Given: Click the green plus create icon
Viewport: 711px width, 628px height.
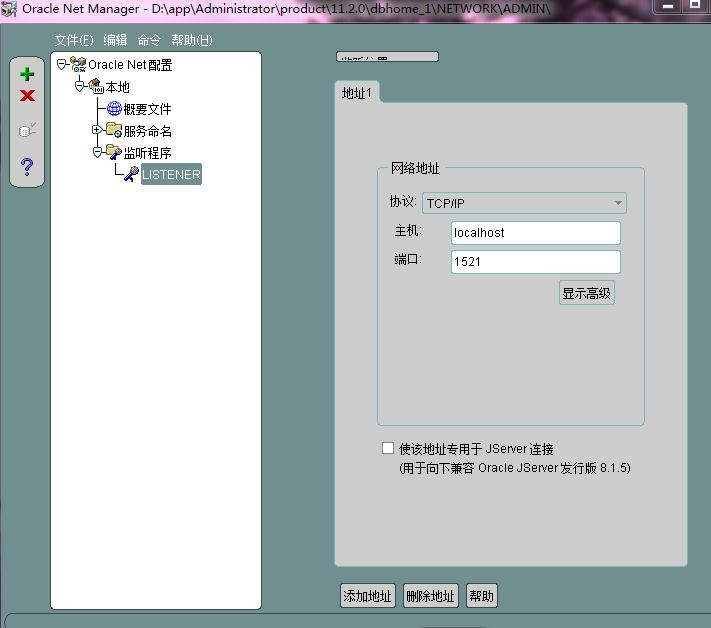Looking at the screenshot, I should pos(27,74).
